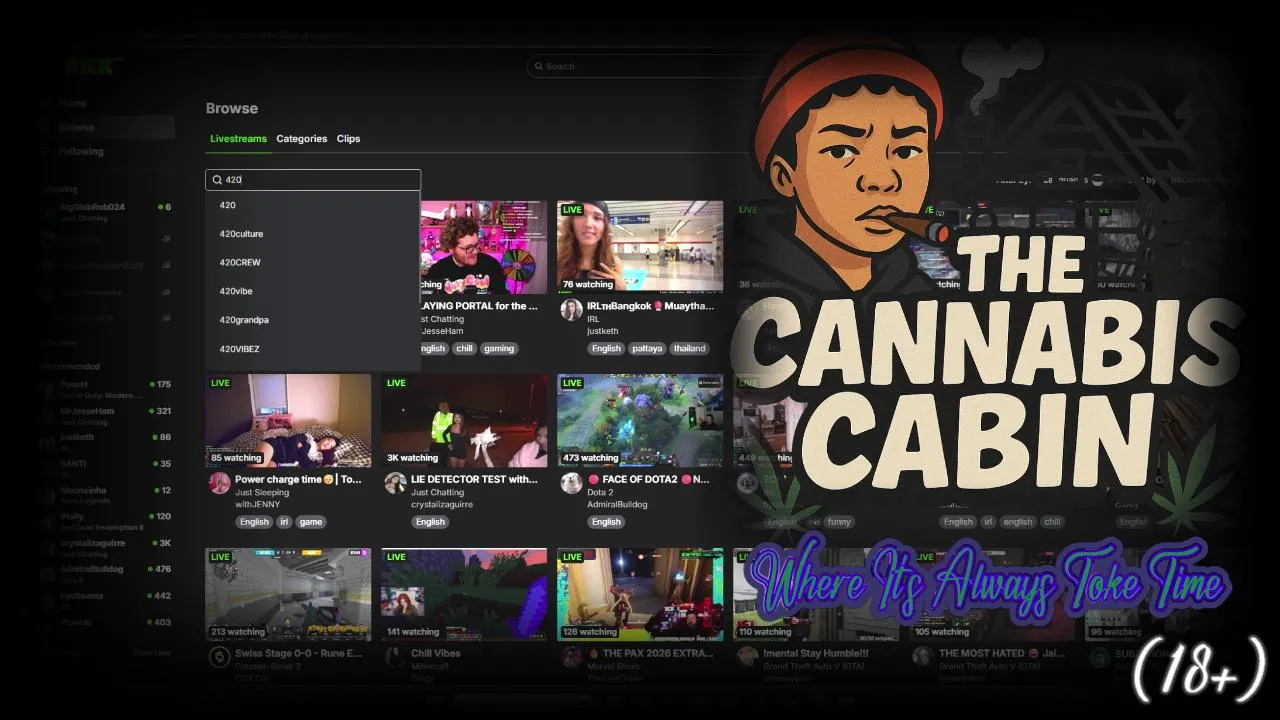Open the Power charge time stream title

(x=298, y=480)
